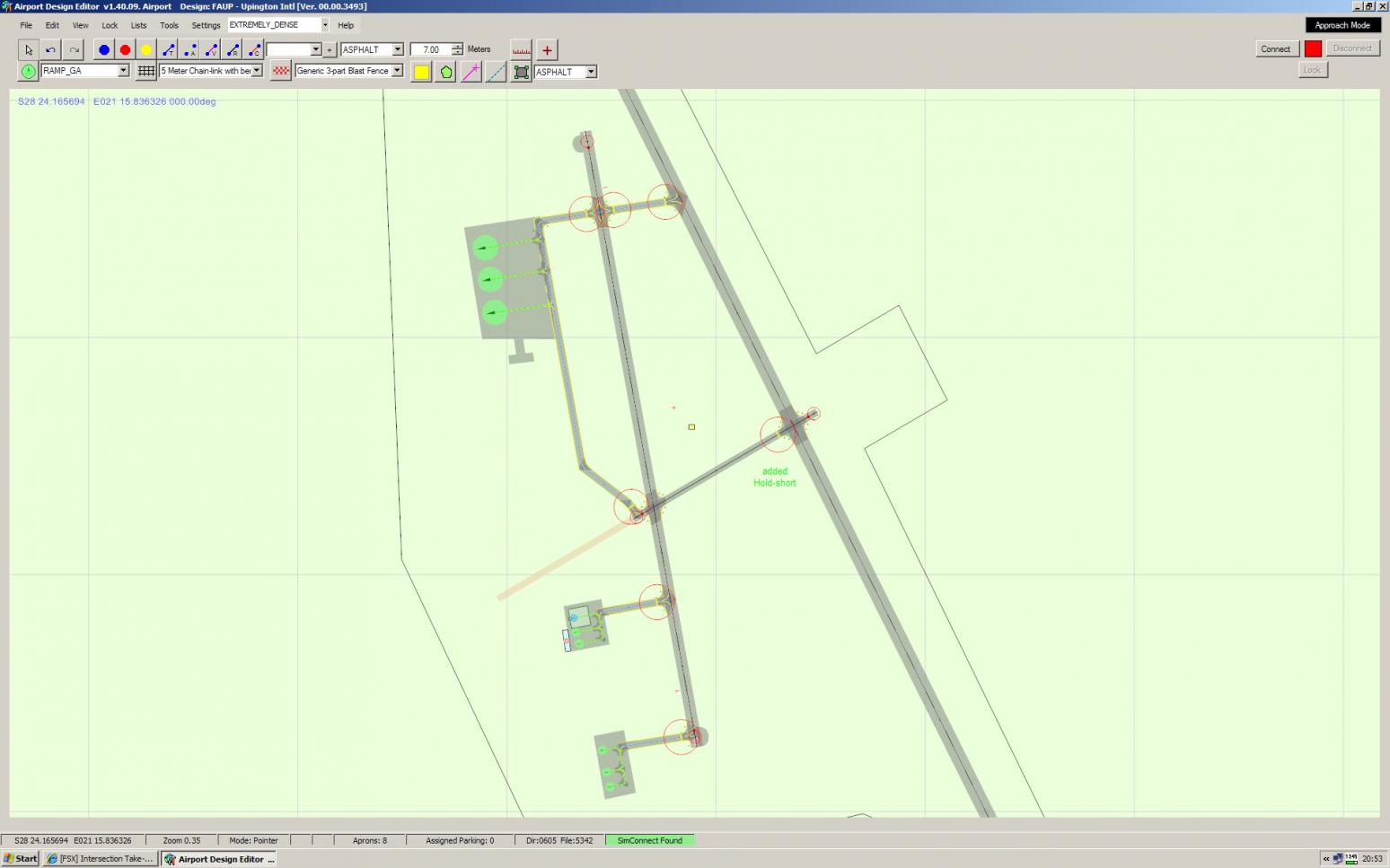1390x868 pixels.
Task: Open the EXTREMELY_DENSE complexity dropdown
Action: (325, 25)
